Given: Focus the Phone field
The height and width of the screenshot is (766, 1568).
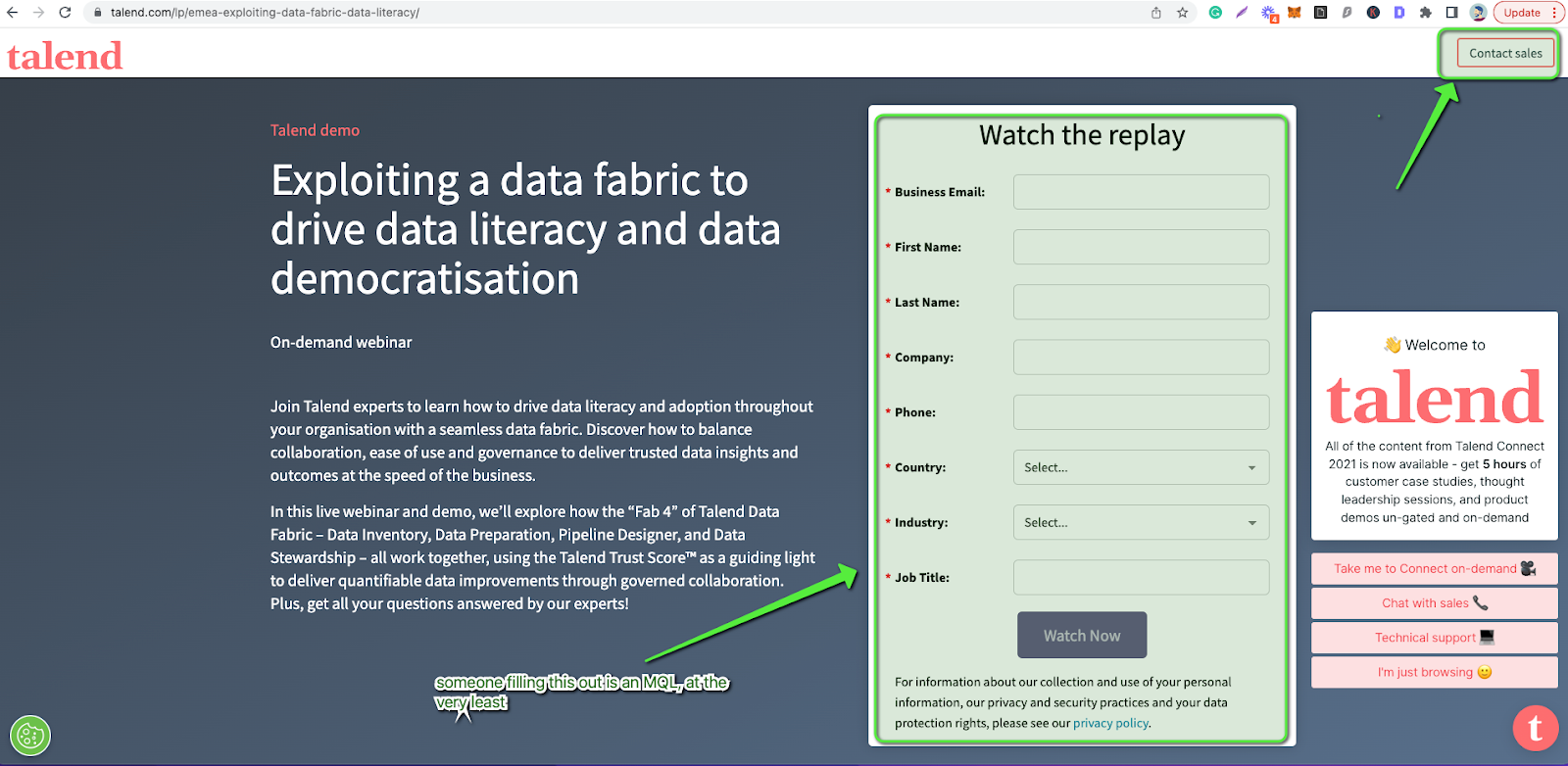Looking at the screenshot, I should pos(1141,412).
